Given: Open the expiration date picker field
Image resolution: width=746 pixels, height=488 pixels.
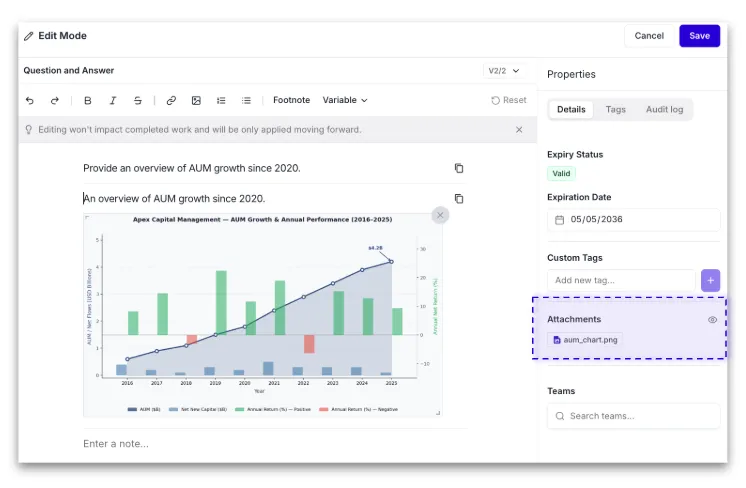Looking at the screenshot, I should (634, 219).
